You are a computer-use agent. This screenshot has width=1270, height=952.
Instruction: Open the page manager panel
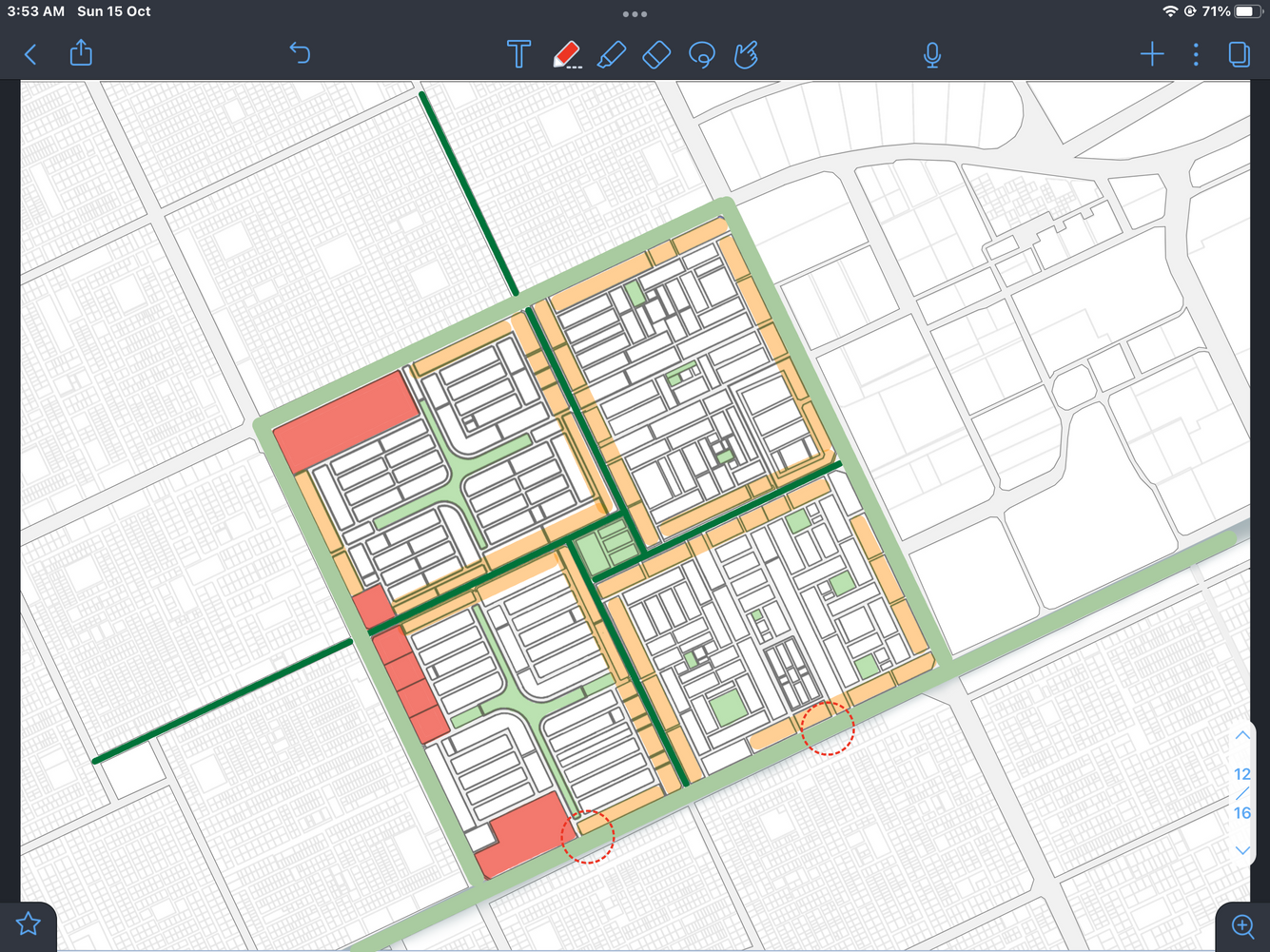(1239, 54)
